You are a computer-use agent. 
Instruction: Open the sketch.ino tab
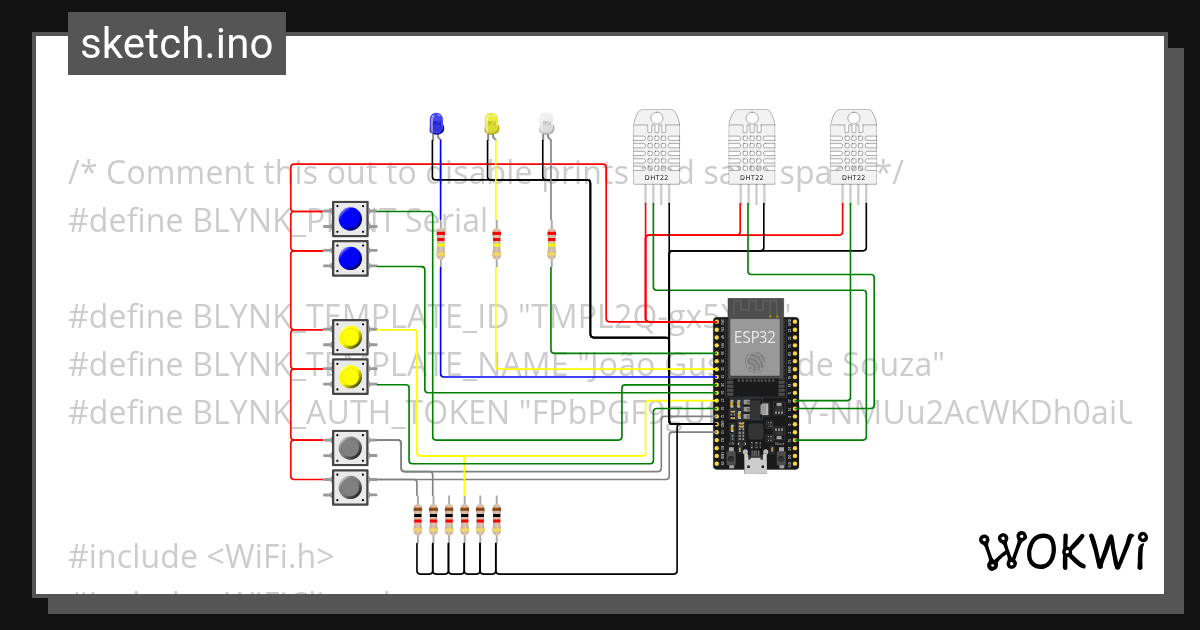tap(176, 43)
